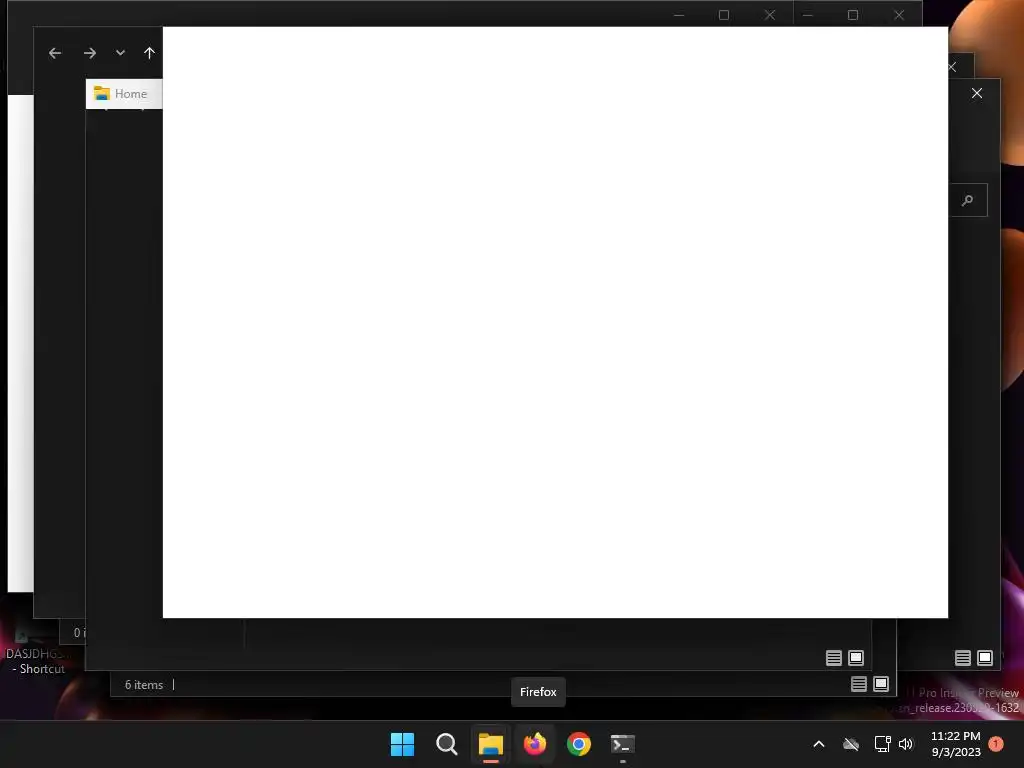The width and height of the screenshot is (1024, 768).
Task: Click search icon in right Explorer window
Action: [968, 200]
